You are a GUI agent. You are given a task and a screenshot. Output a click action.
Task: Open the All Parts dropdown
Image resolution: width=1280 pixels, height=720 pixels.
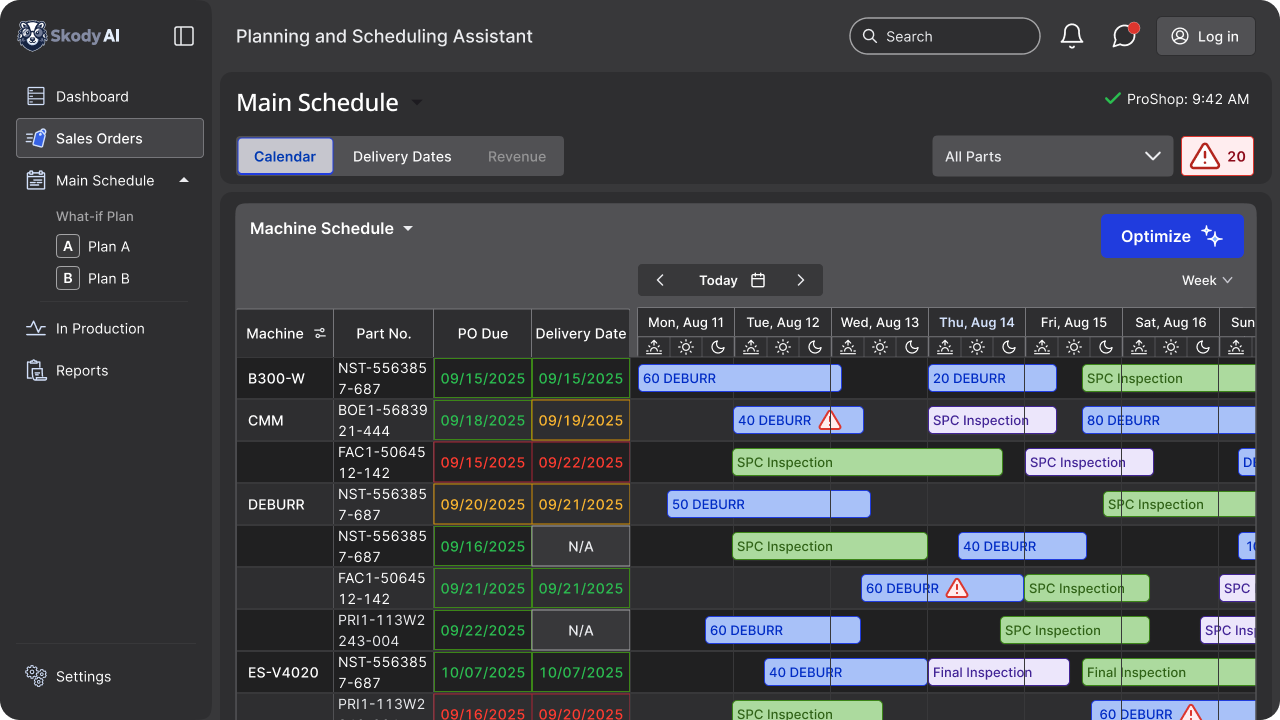point(1052,157)
